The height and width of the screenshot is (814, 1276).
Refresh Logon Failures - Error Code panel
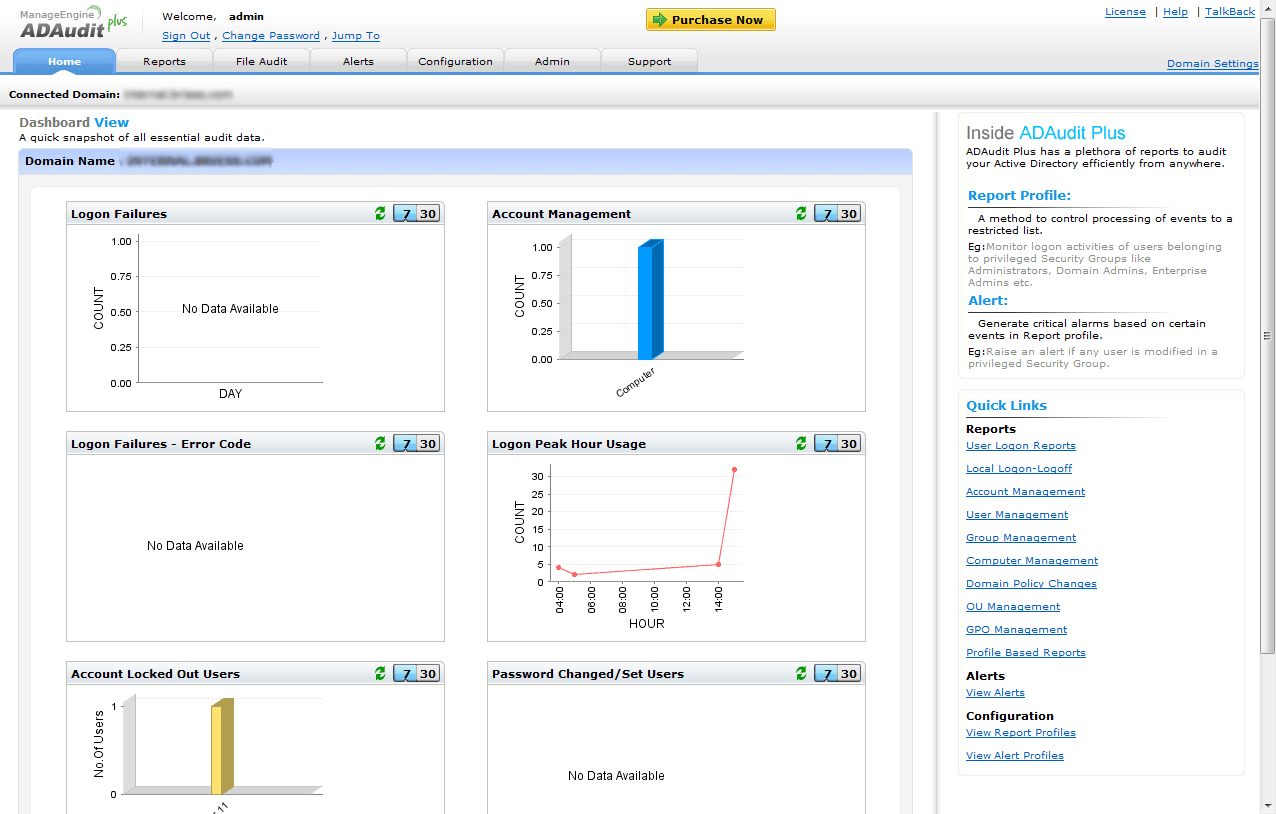coord(380,444)
